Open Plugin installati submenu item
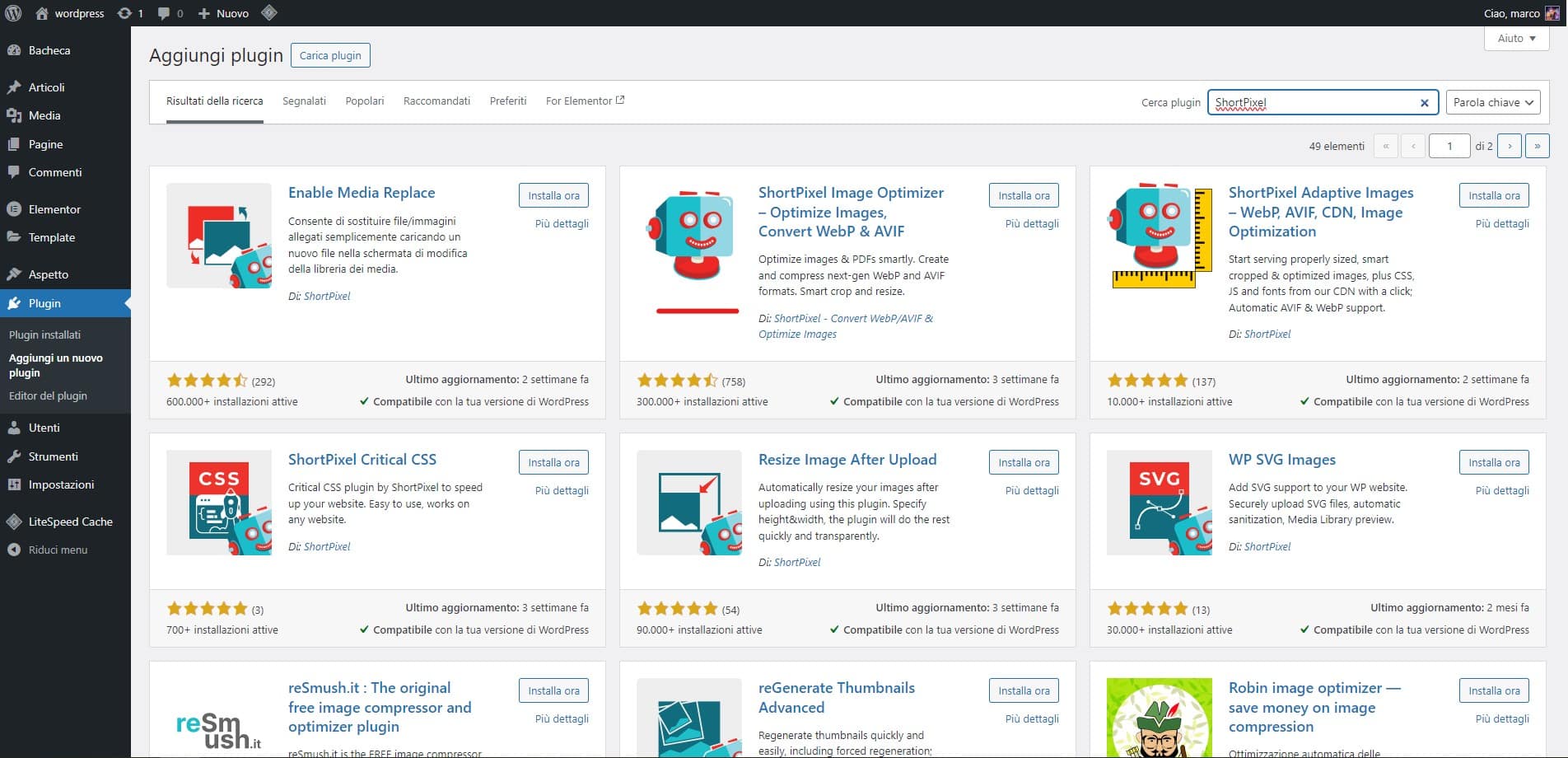The width and height of the screenshot is (1568, 758). (x=44, y=335)
